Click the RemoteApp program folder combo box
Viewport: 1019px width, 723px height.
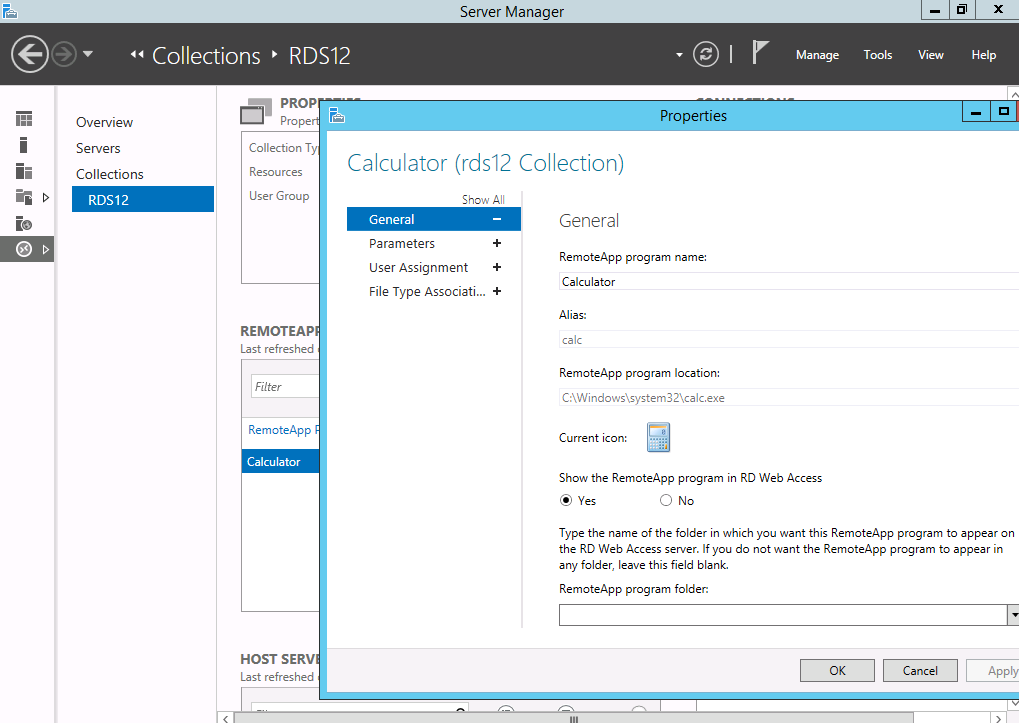[x=783, y=615]
